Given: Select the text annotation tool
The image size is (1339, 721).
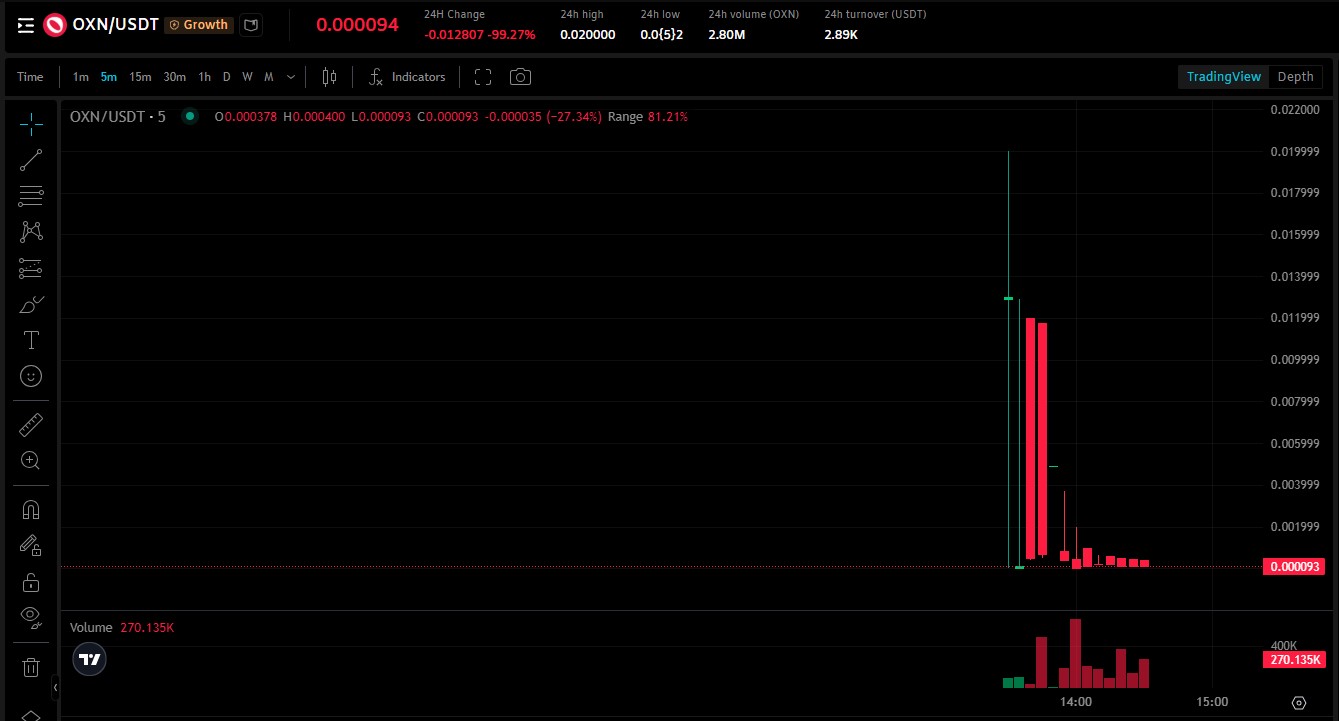Looking at the screenshot, I should (30, 339).
